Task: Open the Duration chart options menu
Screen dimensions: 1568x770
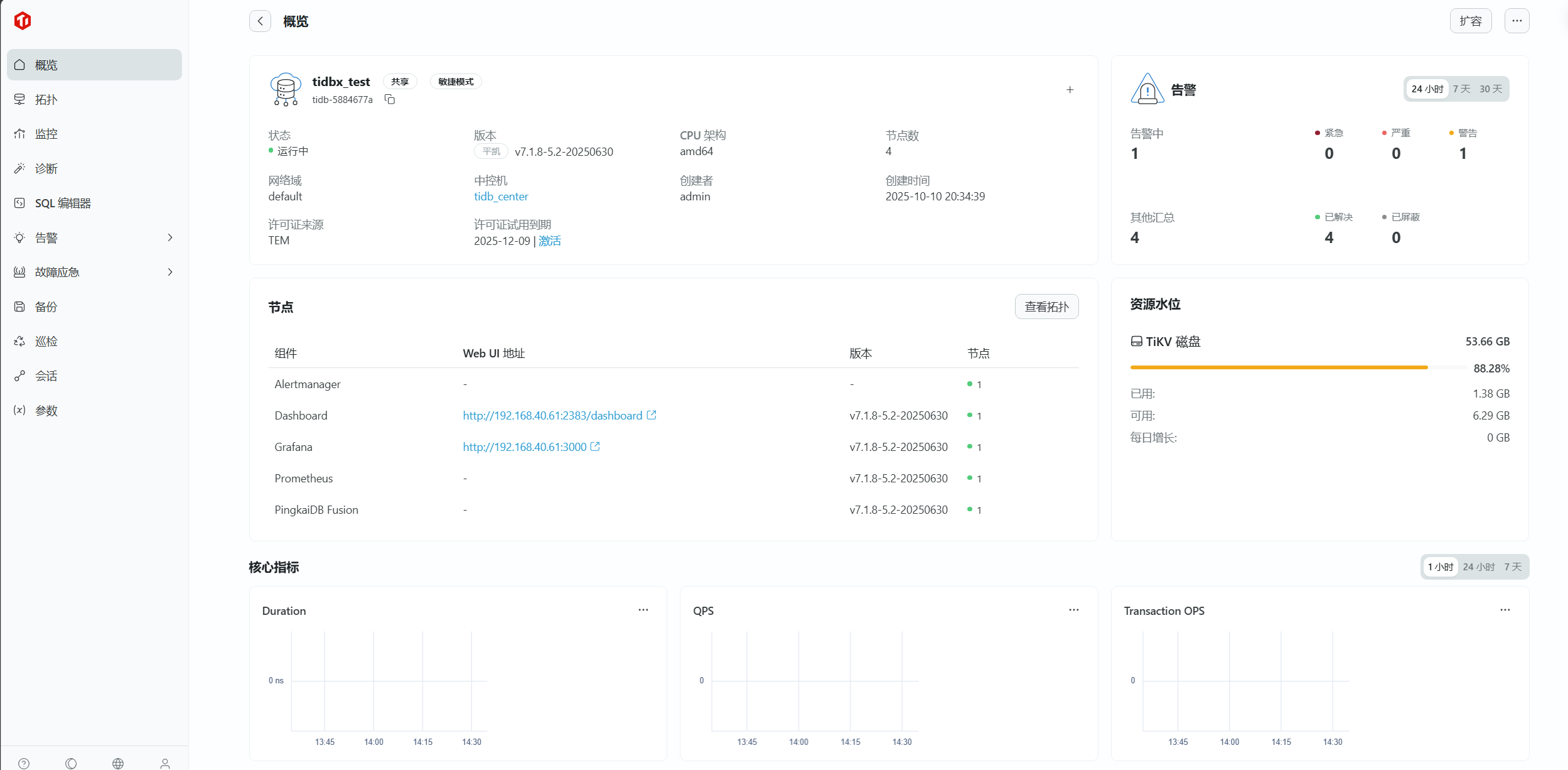Action: click(643, 610)
